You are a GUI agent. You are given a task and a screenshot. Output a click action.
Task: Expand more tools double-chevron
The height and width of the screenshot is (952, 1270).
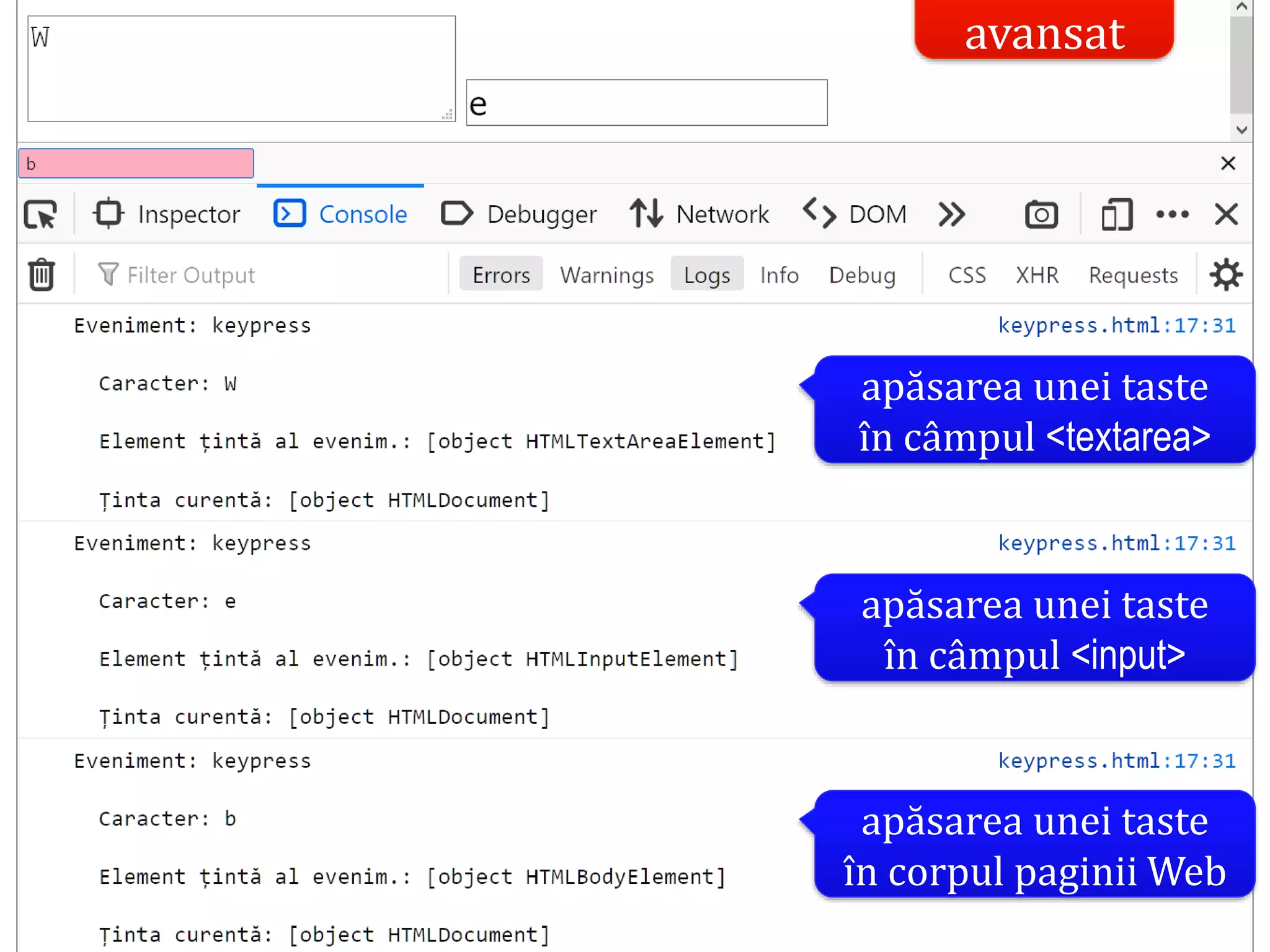(951, 214)
